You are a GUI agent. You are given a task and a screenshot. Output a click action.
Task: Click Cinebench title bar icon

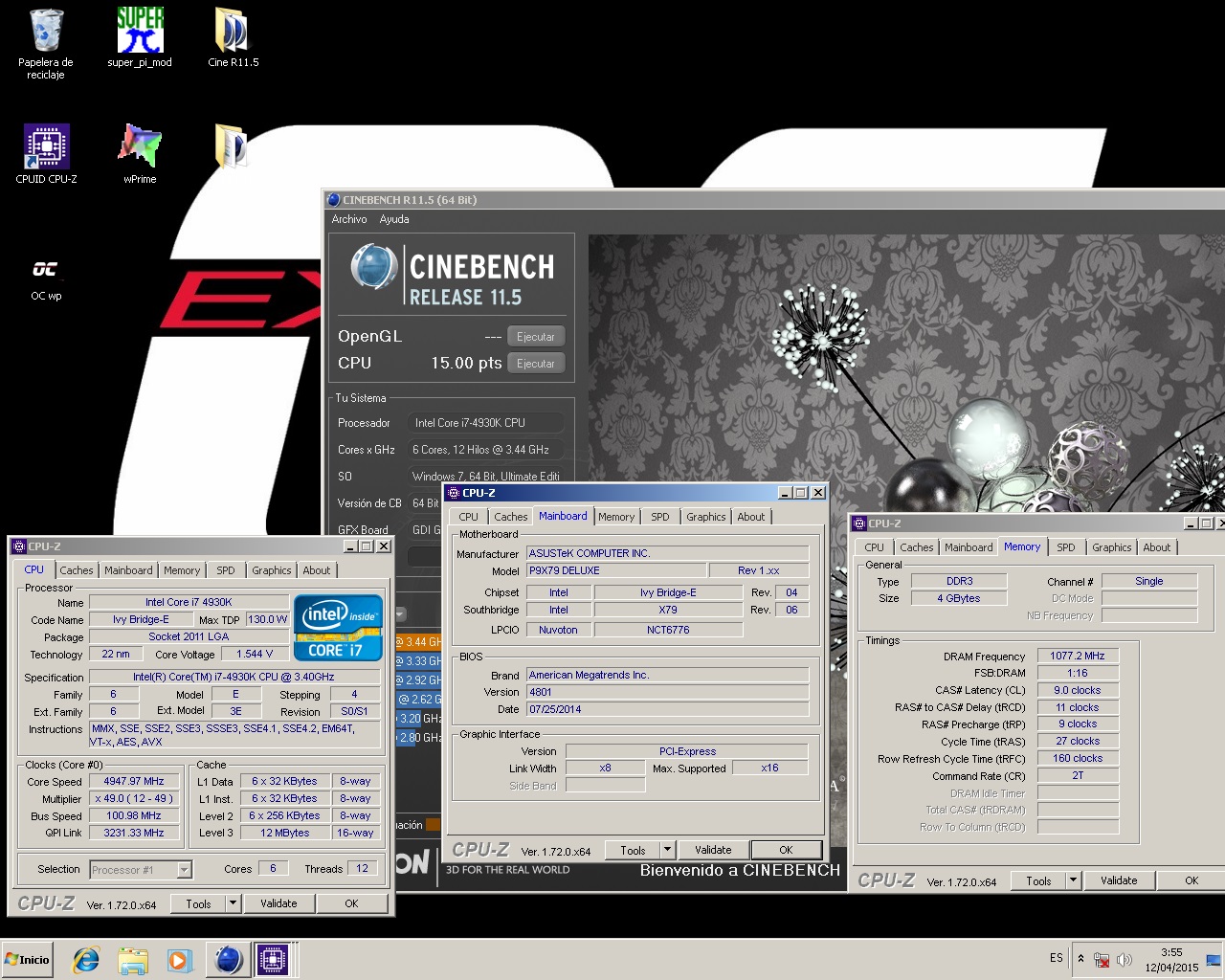333,200
